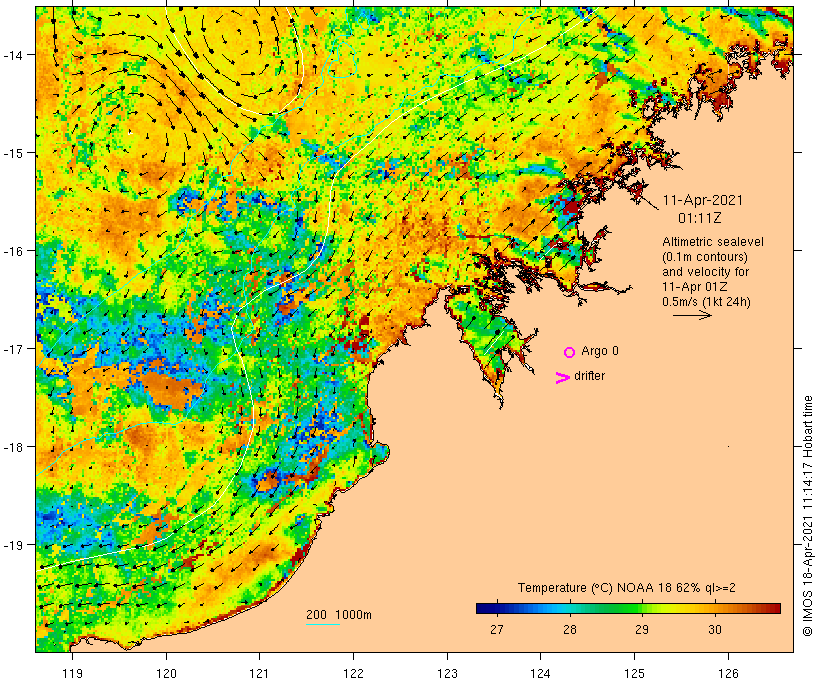Click the 'Argo 0' legend label
The width and height of the screenshot is (820, 680).
coord(600,351)
